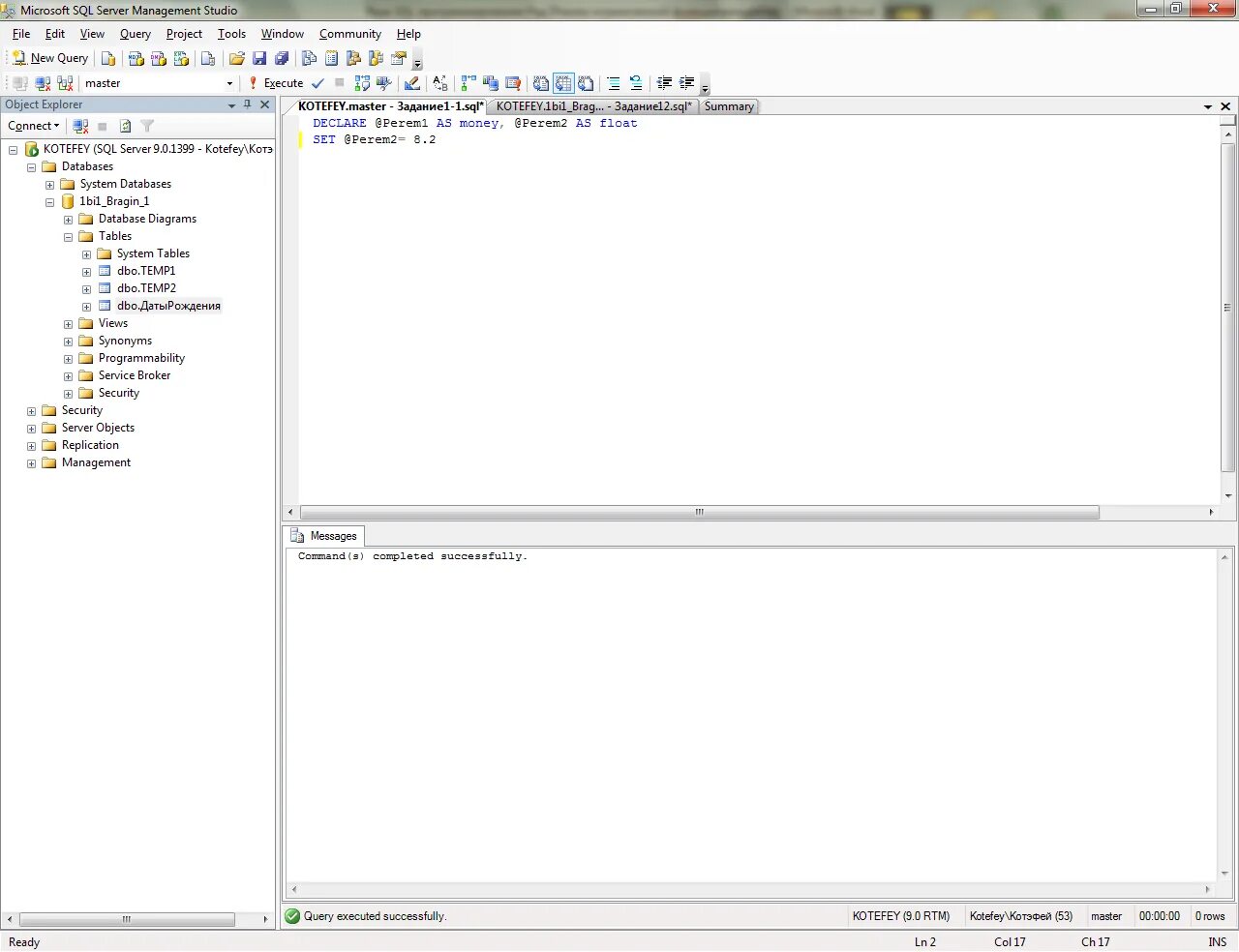Switch output to Results to Grid
1239x952 pixels.
563,83
